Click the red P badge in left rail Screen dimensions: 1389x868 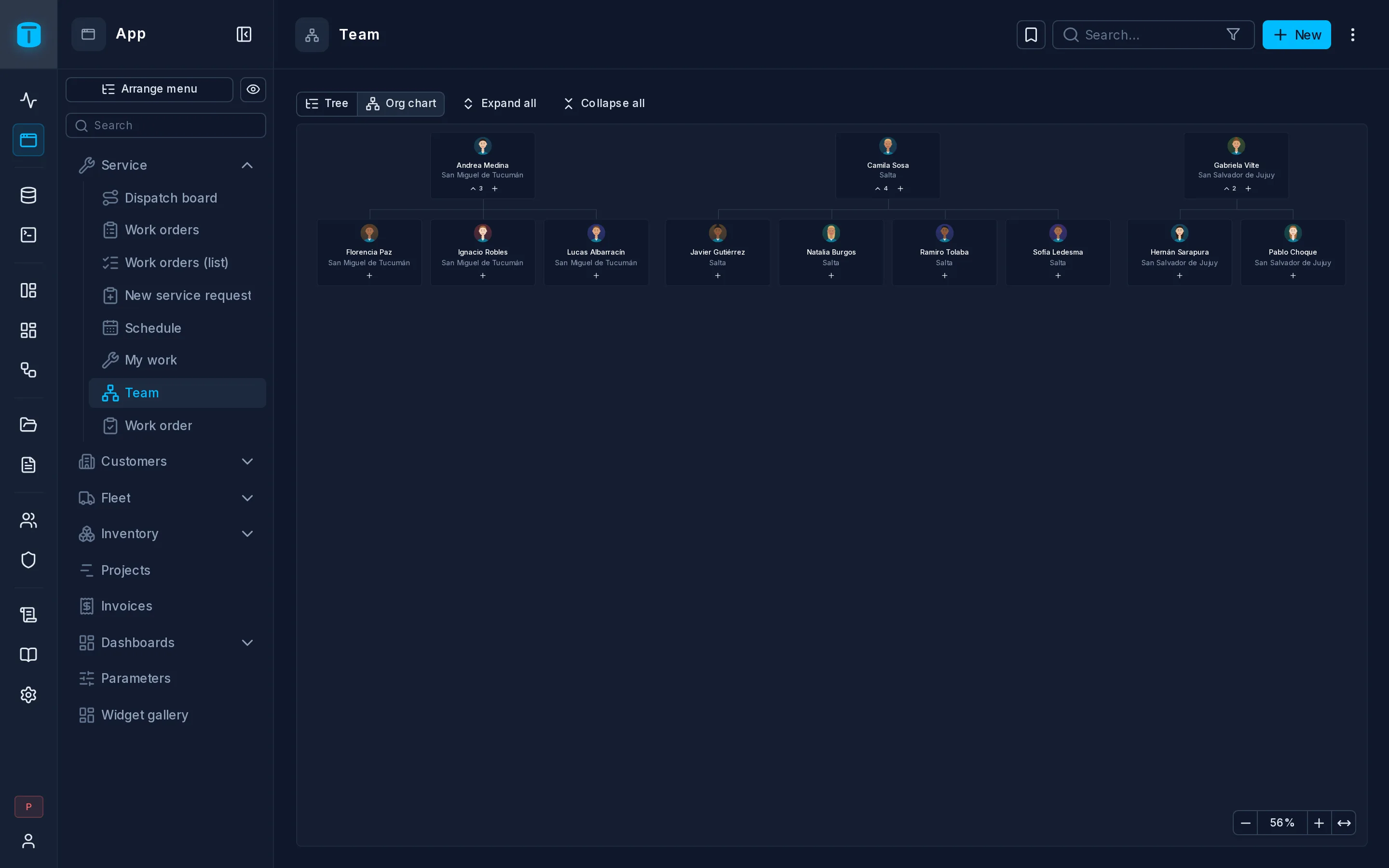coord(29,807)
